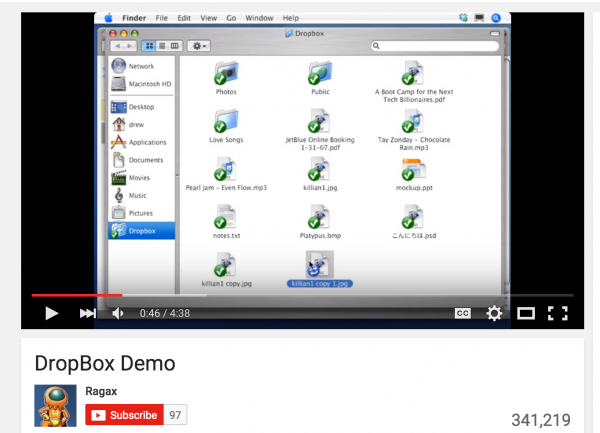Click the Finder window vertical scrollbar
Viewport: 600px width, 433px height.
(506, 172)
